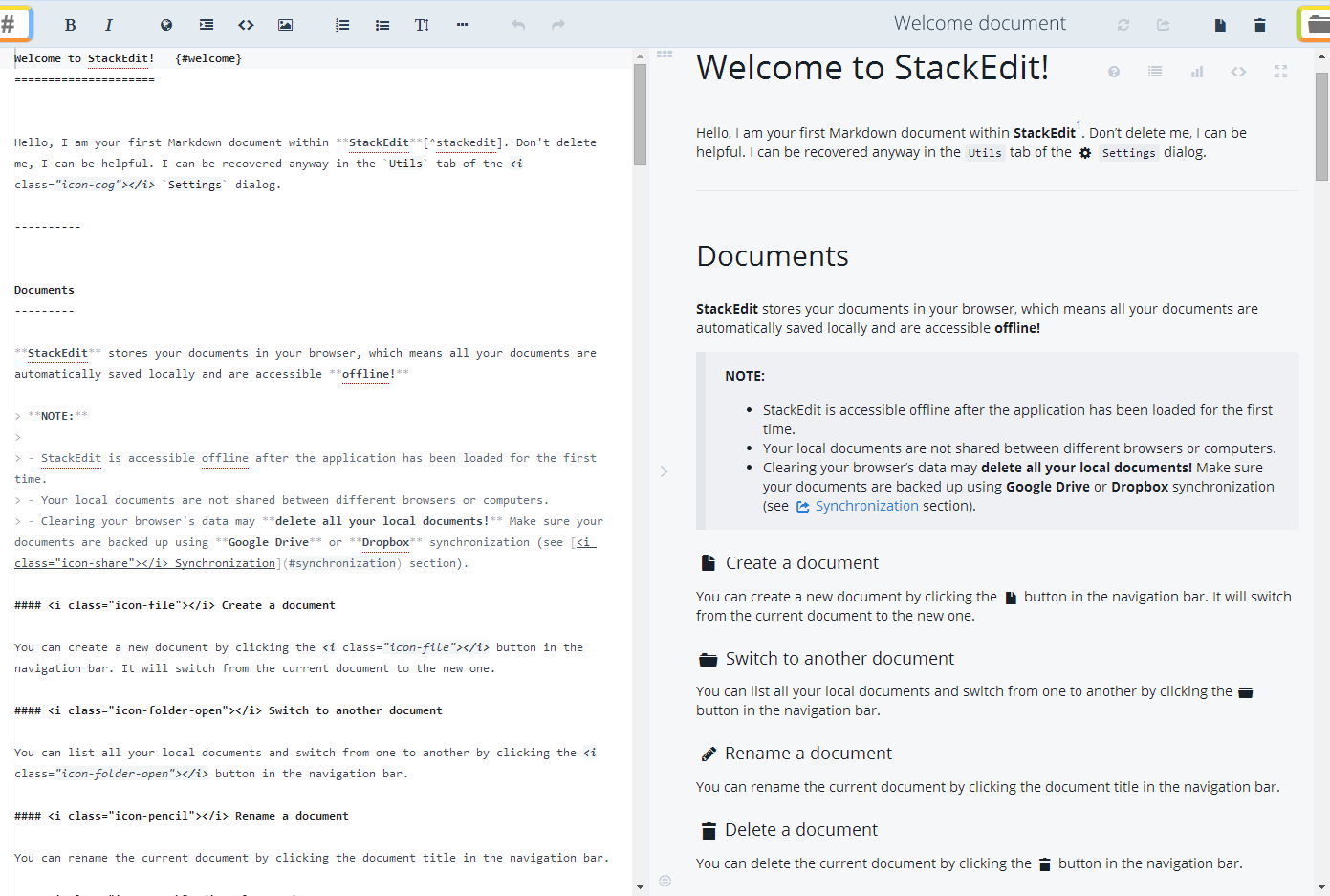
Task: Show the table of contents
Action: (1155, 72)
